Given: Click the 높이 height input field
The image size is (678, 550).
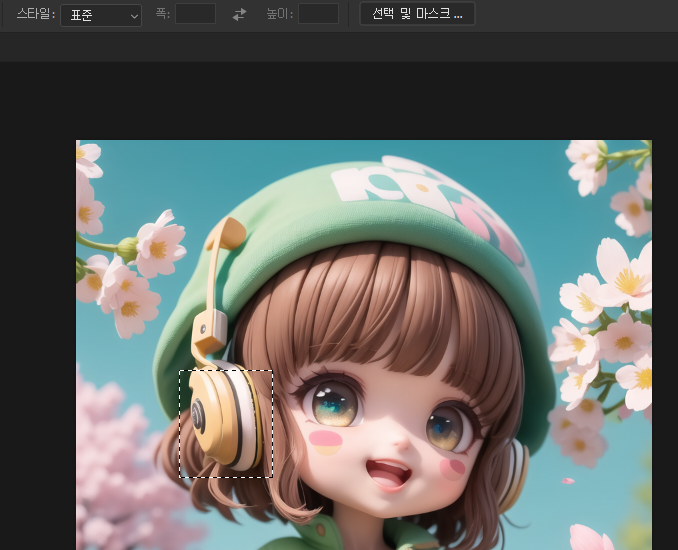Looking at the screenshot, I should click(318, 13).
